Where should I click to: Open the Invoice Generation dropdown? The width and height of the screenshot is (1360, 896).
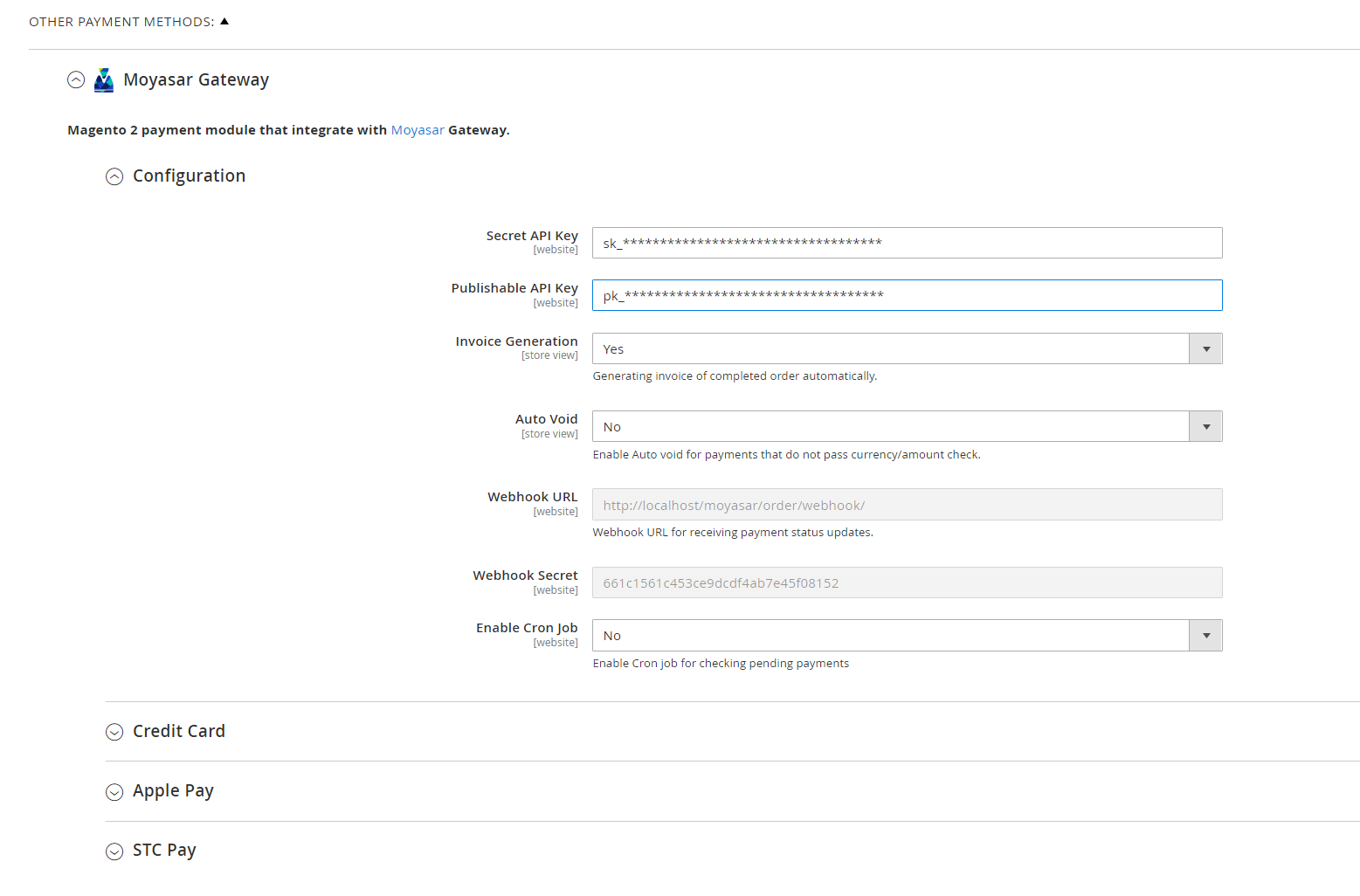tap(907, 348)
